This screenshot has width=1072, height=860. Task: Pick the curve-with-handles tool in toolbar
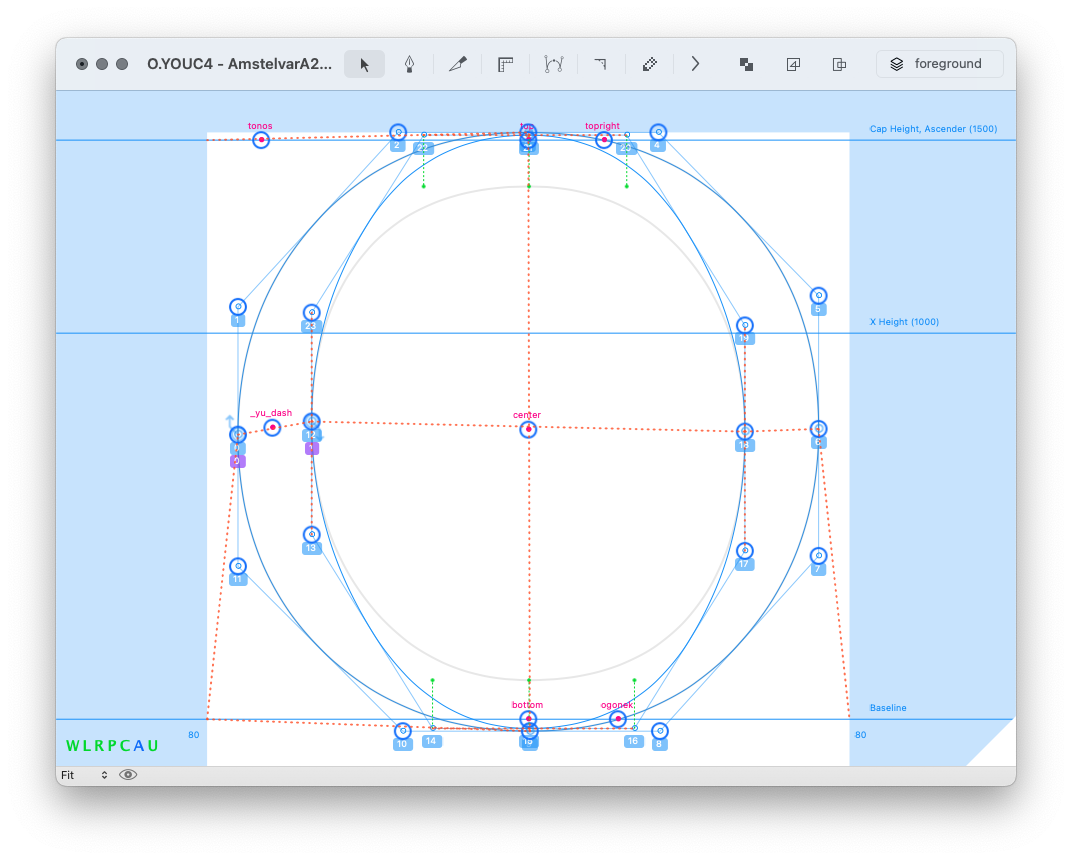pyautogui.click(x=553, y=64)
